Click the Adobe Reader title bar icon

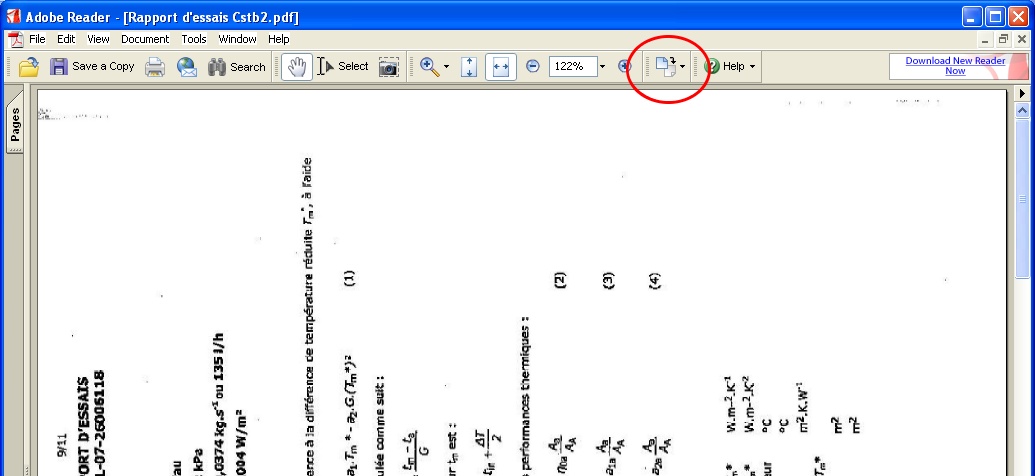pyautogui.click(x=13, y=17)
